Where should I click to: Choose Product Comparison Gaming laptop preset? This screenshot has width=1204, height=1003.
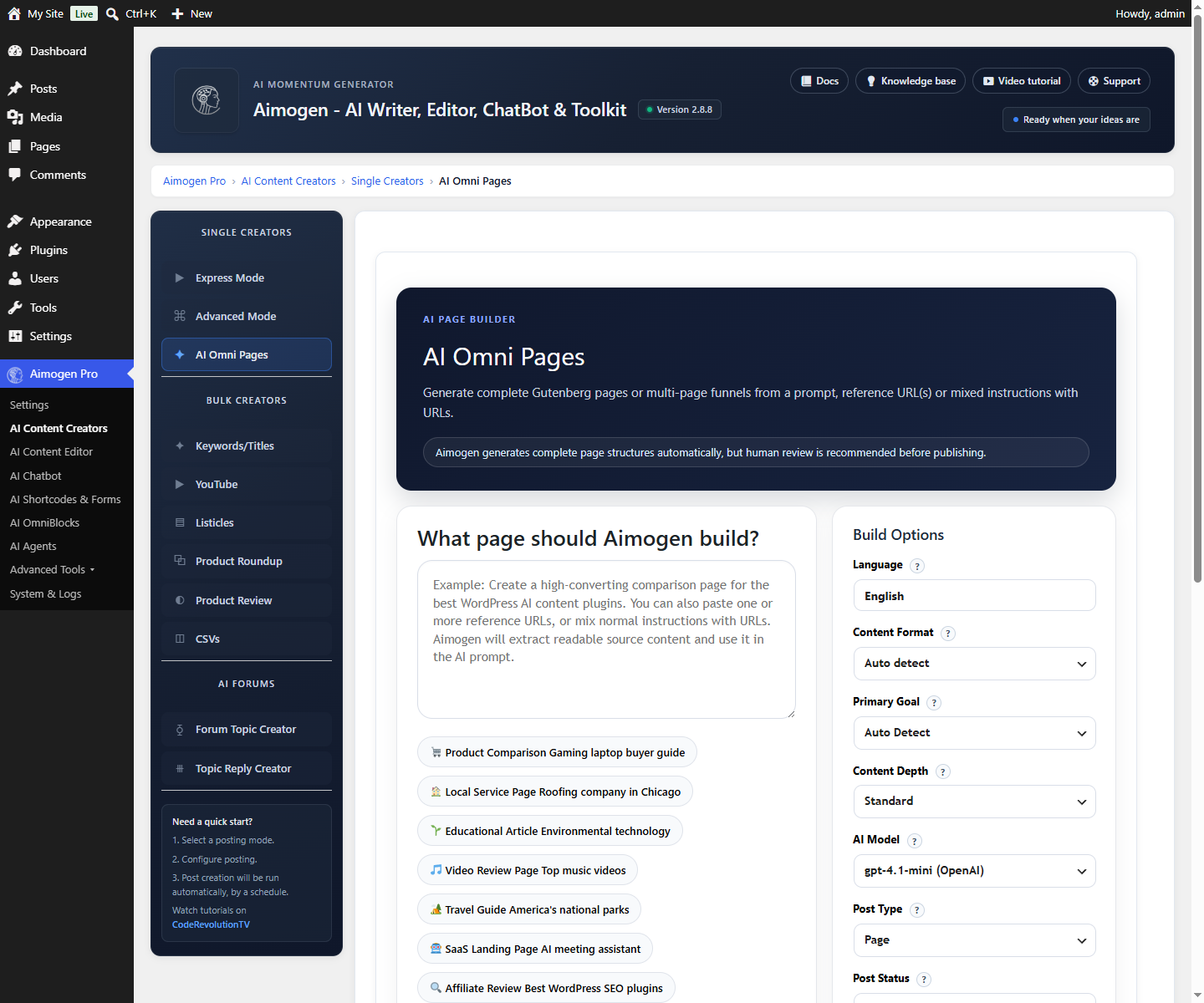tap(557, 752)
